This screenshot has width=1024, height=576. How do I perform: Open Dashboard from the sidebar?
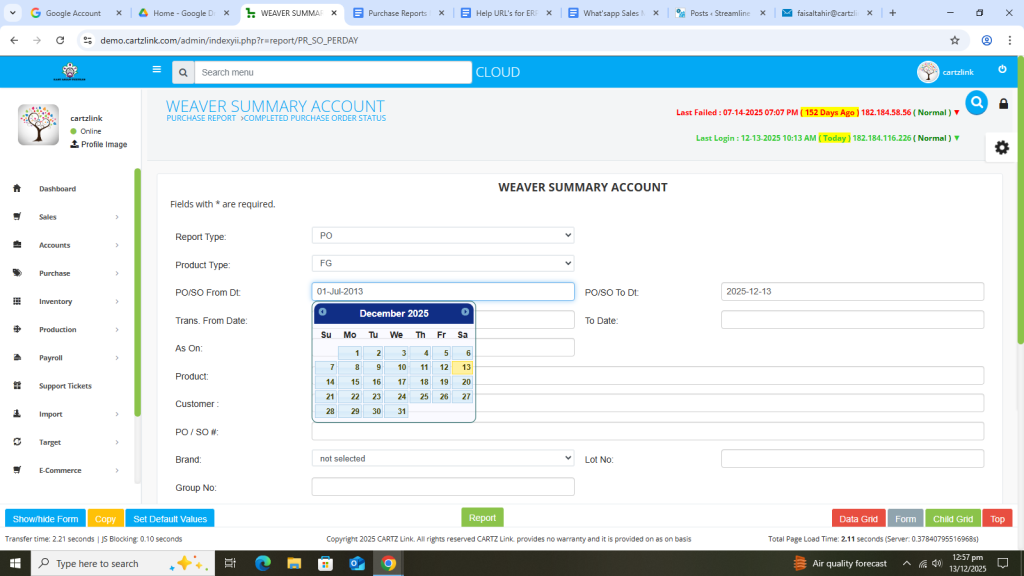[57, 189]
